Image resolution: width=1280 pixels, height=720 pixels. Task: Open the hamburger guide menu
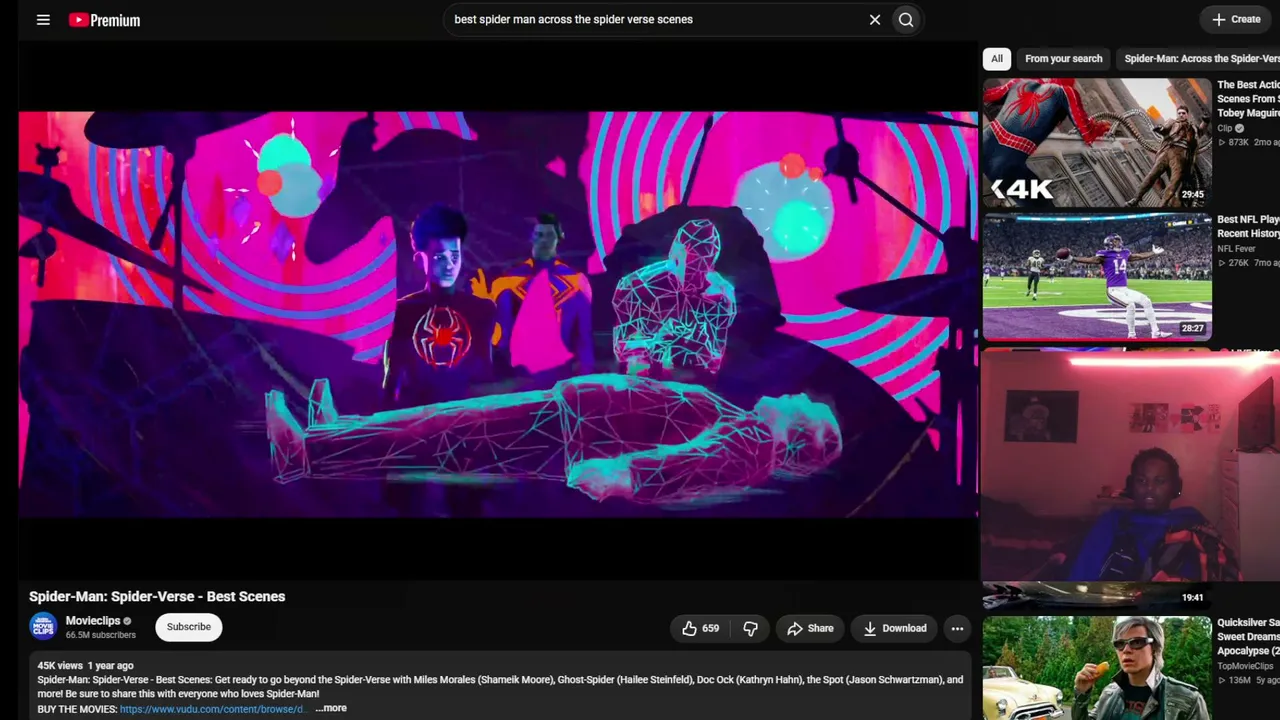point(43,19)
